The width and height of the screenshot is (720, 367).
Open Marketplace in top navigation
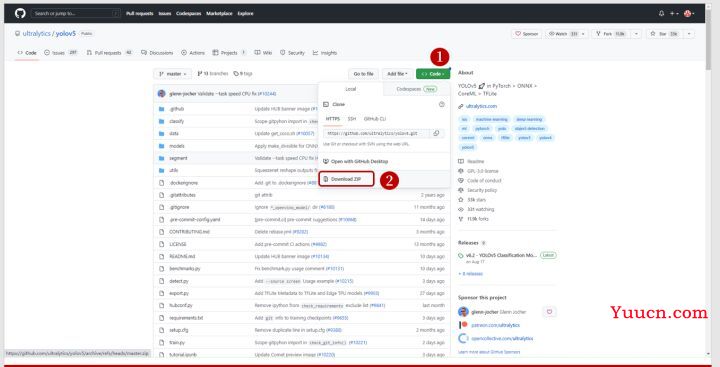(x=219, y=14)
